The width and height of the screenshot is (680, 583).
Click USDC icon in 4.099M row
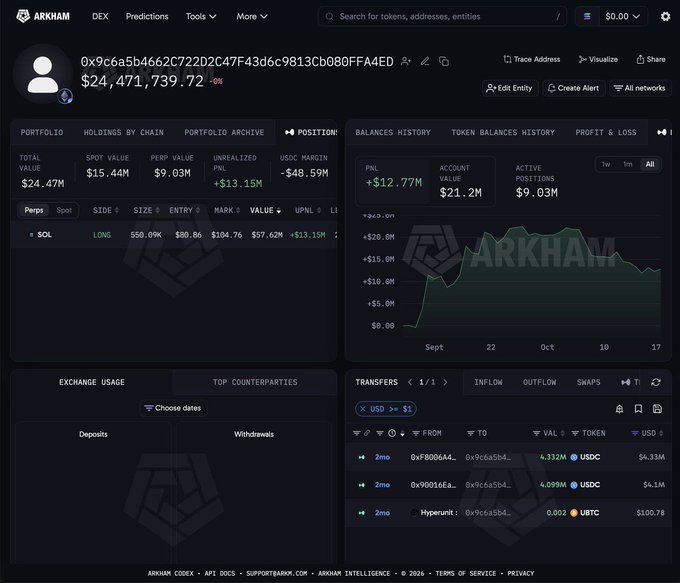(574, 485)
